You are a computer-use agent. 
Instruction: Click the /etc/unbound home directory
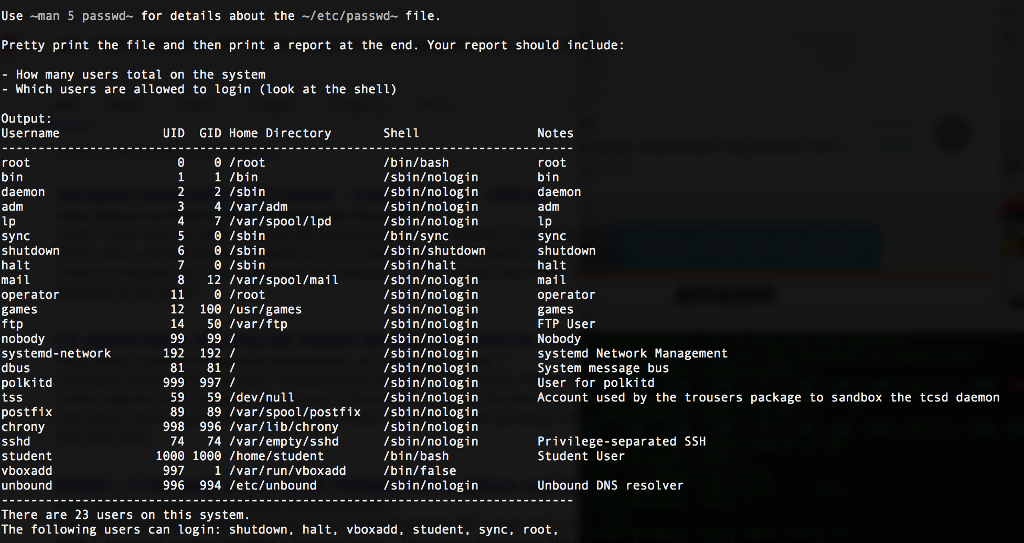[273, 486]
